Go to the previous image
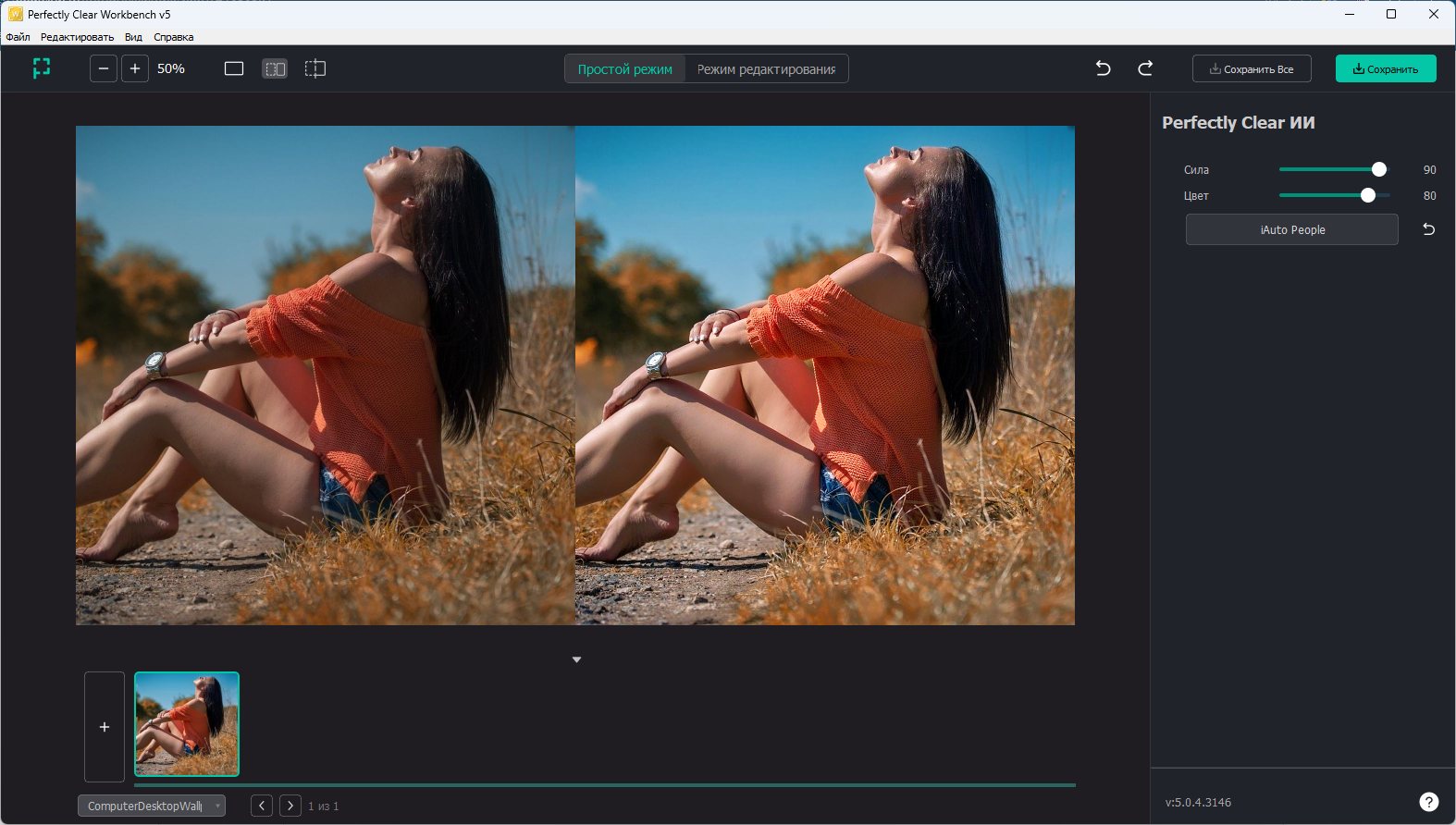This screenshot has width=1456, height=825. [x=262, y=806]
